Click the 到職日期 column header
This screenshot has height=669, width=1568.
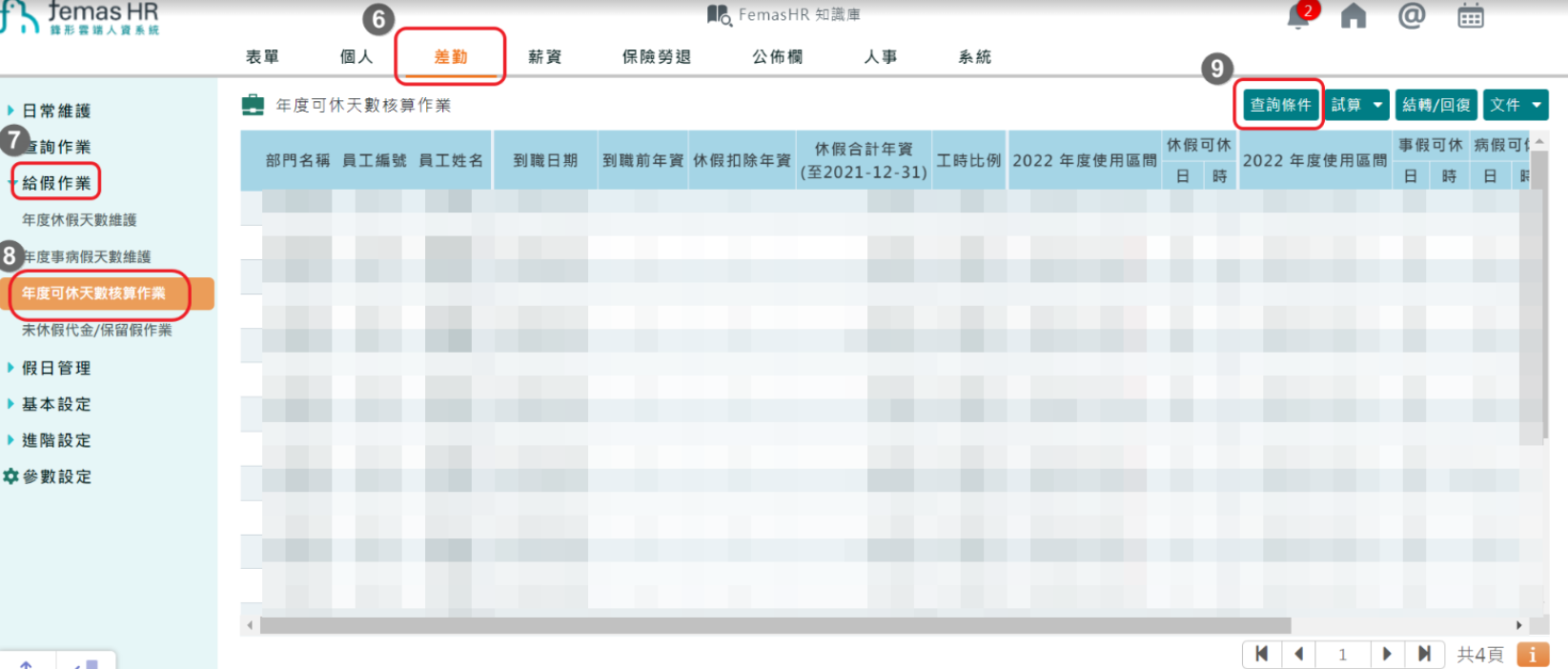pos(545,160)
